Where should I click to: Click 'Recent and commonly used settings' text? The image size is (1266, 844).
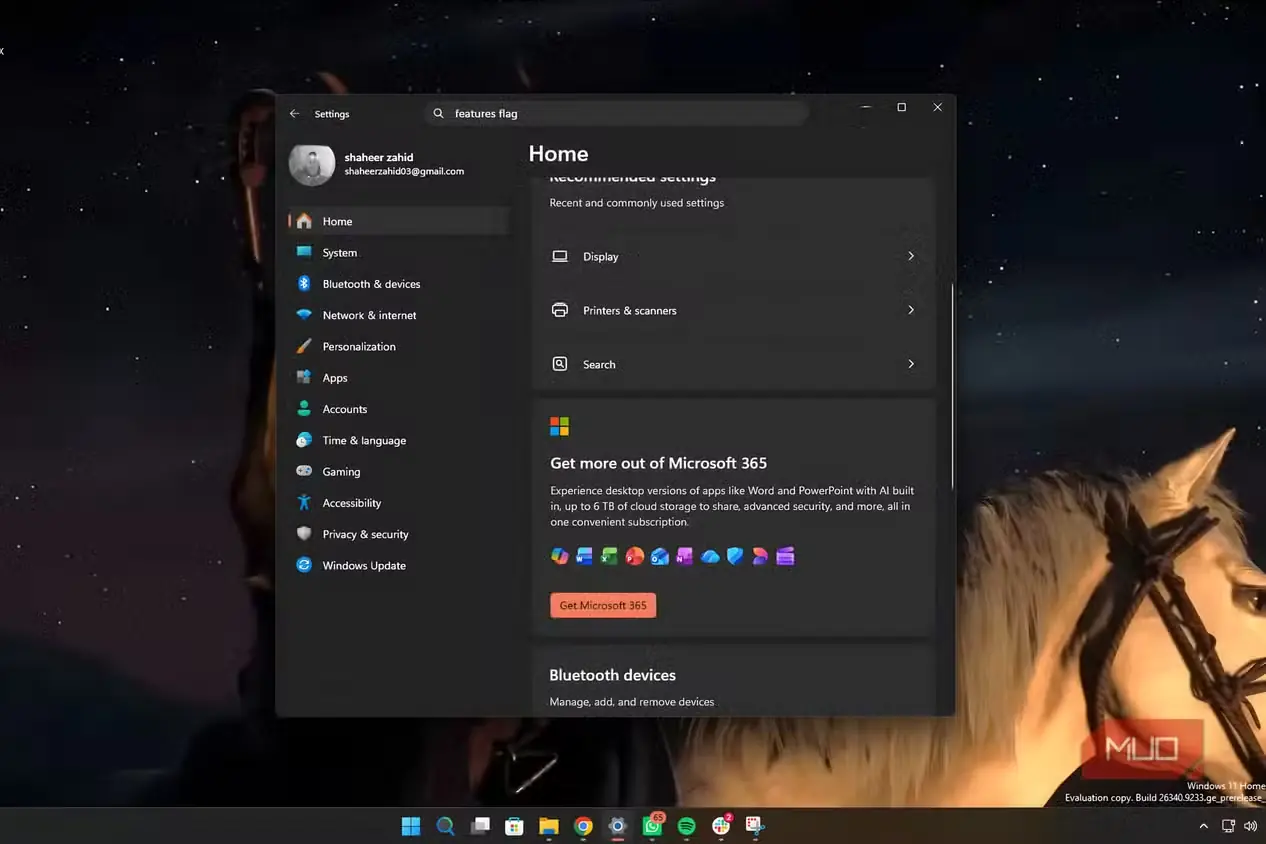pos(637,203)
